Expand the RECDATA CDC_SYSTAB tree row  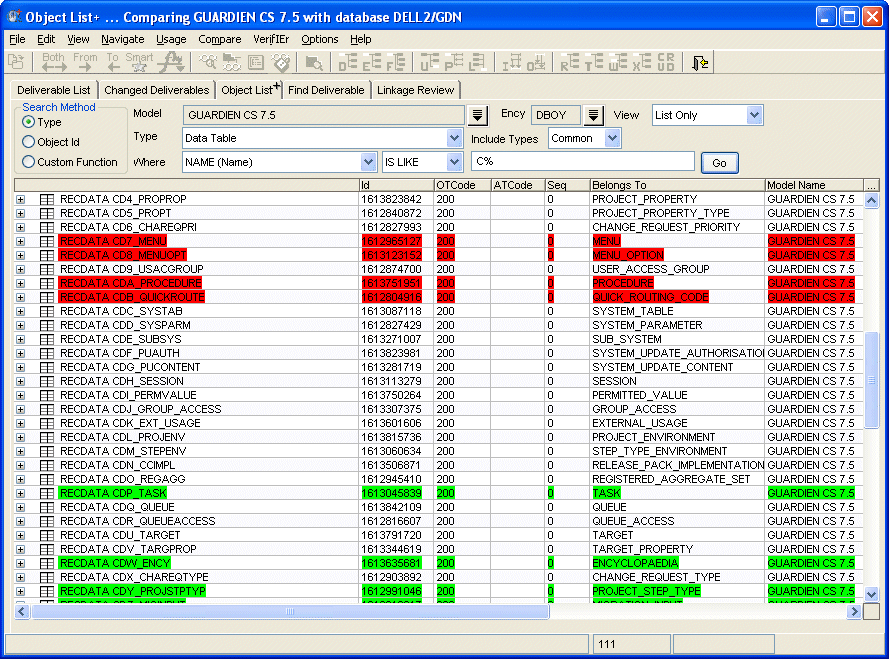(x=21, y=312)
